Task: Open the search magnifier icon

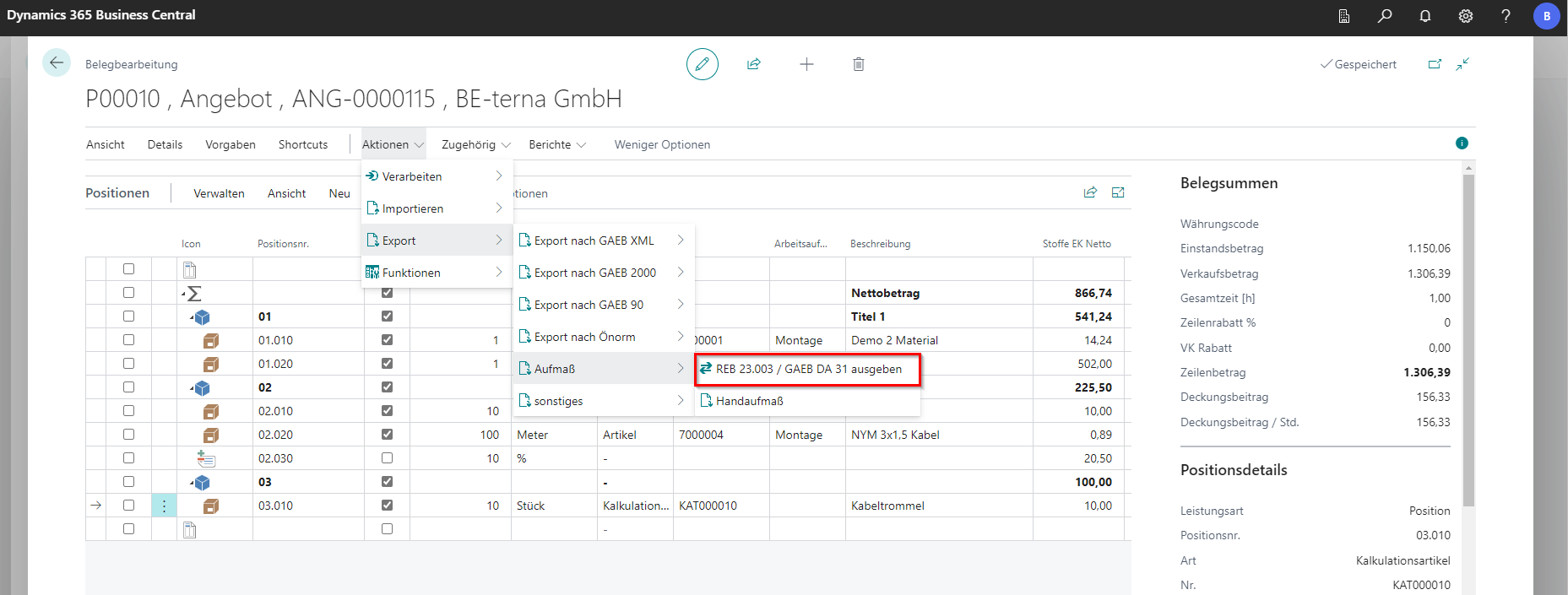Action: coord(1385,16)
